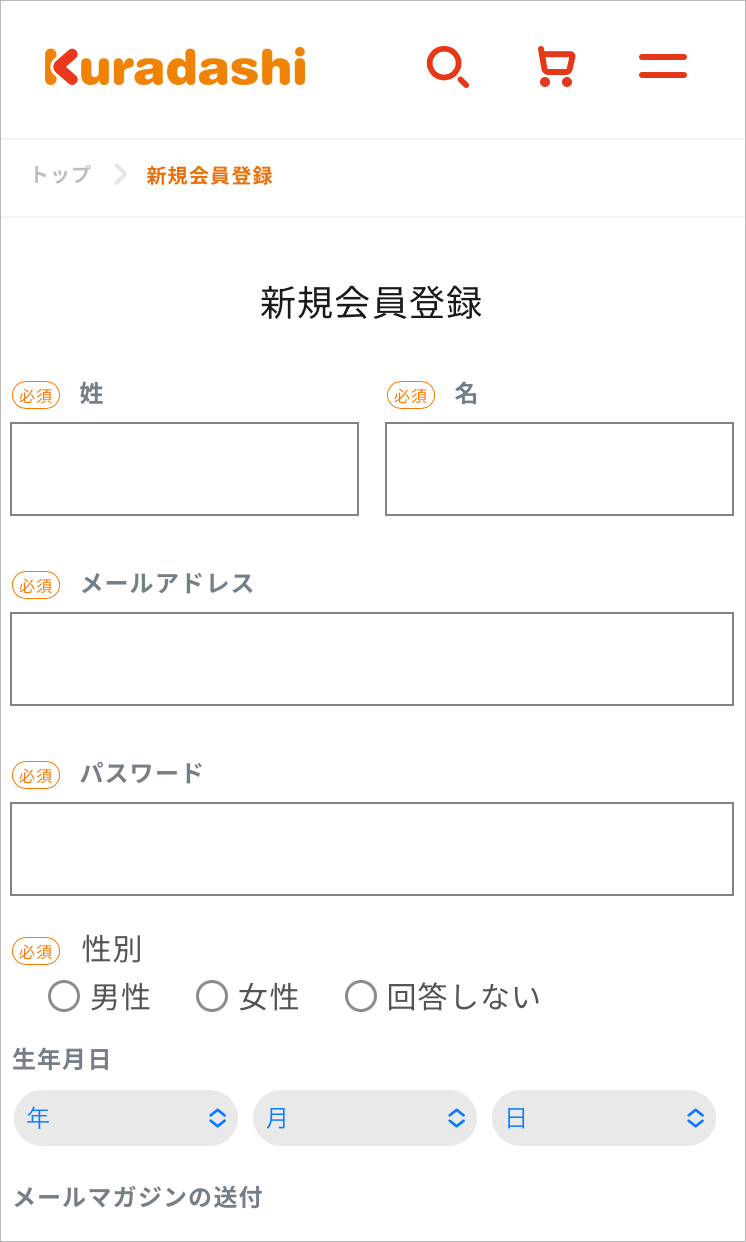Image resolution: width=746 pixels, height=1242 pixels.
Task: Go to トップ breadcrumb link
Action: pos(60,175)
